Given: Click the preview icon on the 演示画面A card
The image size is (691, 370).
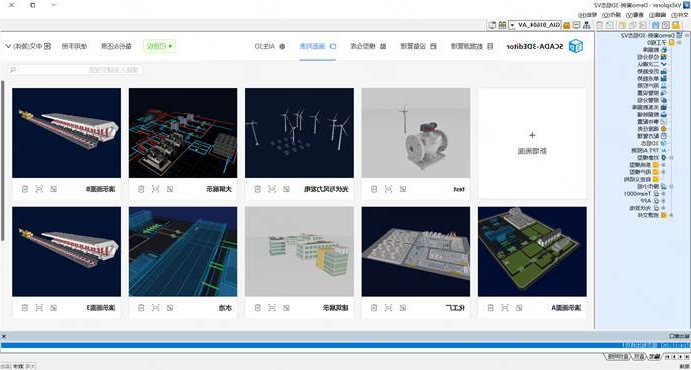Looking at the screenshot, I should pos(505,307).
